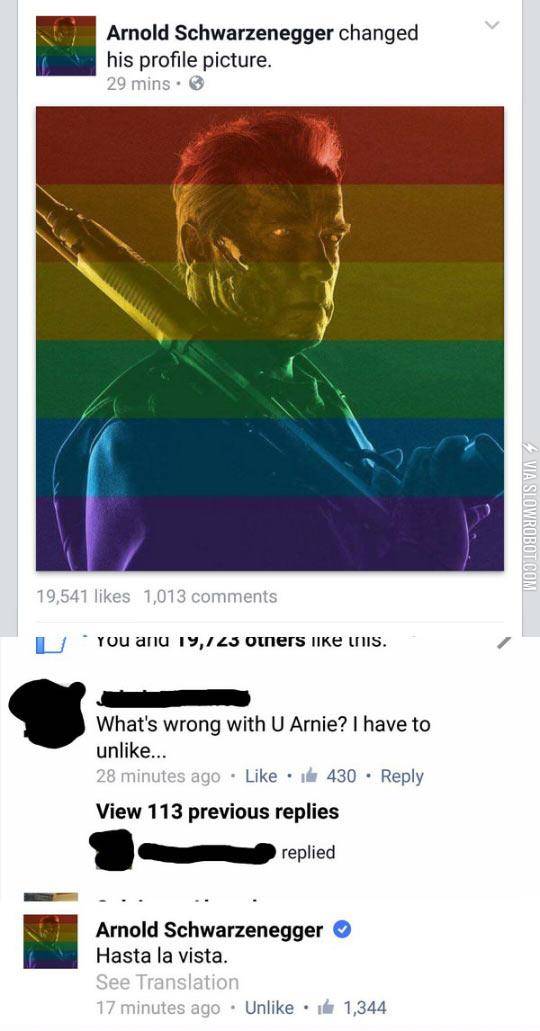Click the pencil edit icon near likes line

(x=502, y=644)
